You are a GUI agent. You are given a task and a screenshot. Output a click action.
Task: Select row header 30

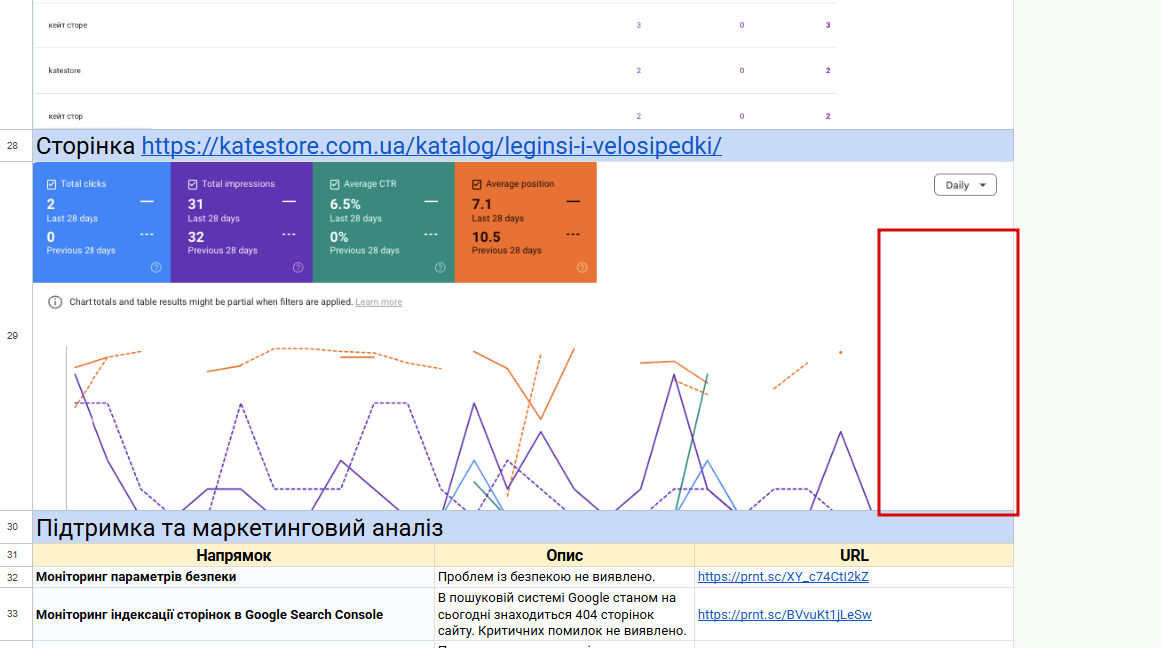13,527
